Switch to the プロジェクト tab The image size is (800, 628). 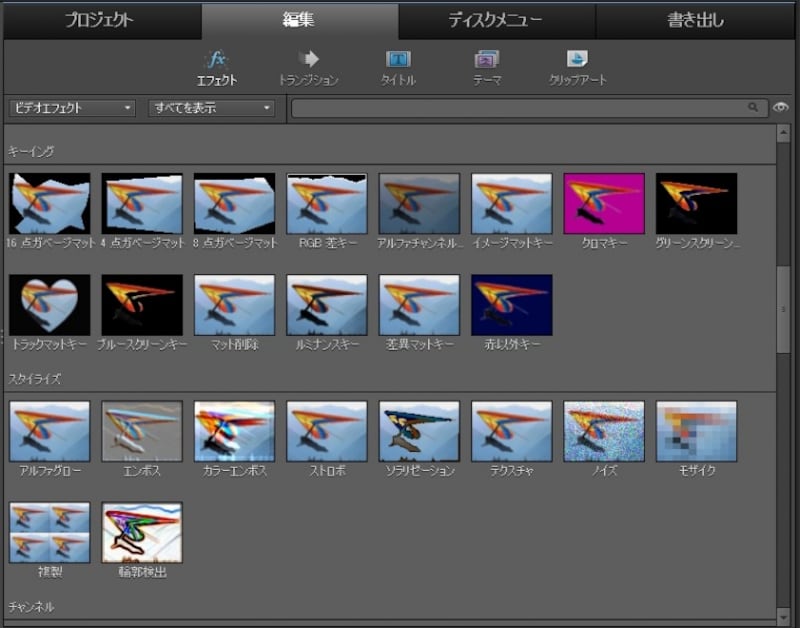point(100,20)
